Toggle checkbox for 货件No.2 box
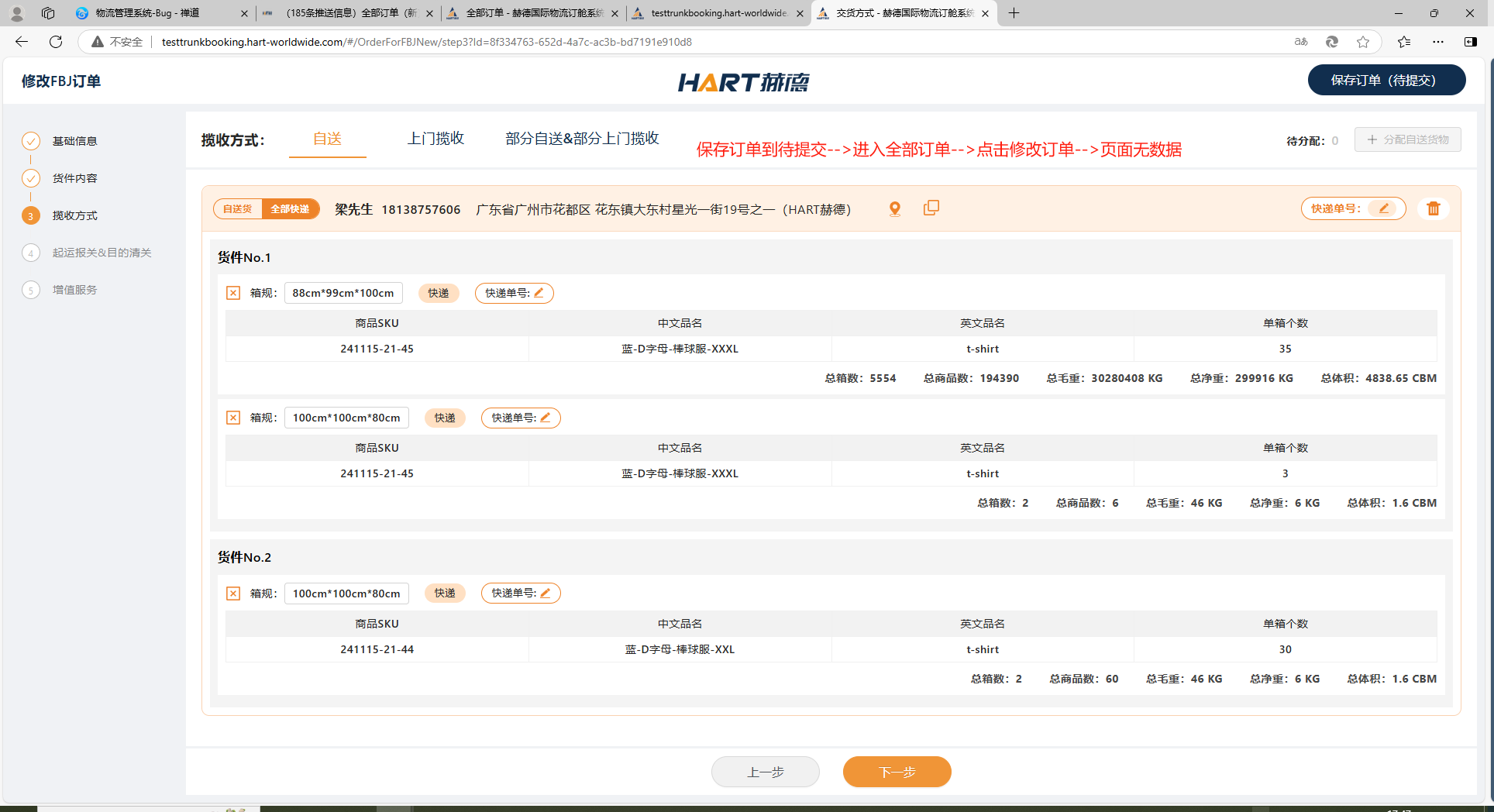1494x812 pixels. coord(233,594)
